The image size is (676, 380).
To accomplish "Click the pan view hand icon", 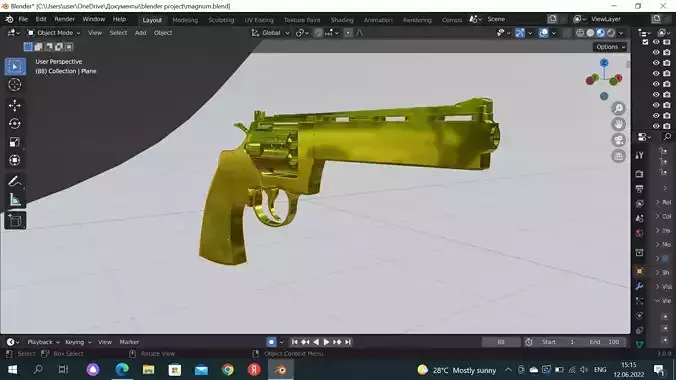I will [619, 124].
